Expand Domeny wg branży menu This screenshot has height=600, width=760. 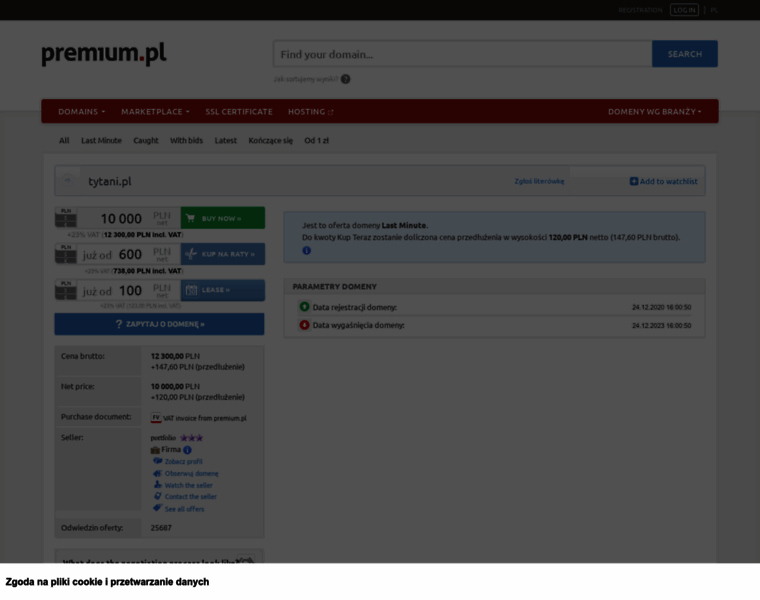(x=655, y=111)
